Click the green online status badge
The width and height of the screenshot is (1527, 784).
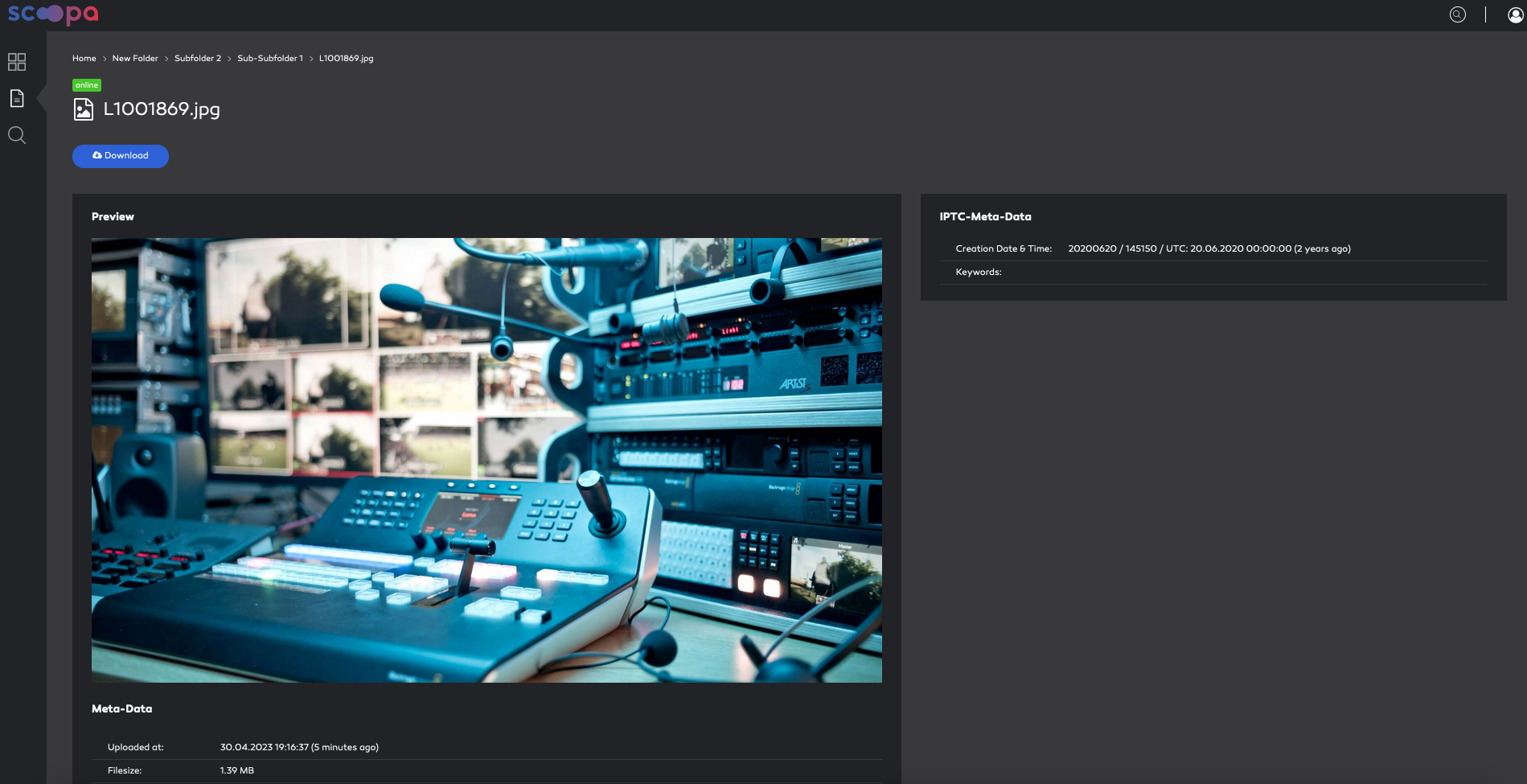87,85
